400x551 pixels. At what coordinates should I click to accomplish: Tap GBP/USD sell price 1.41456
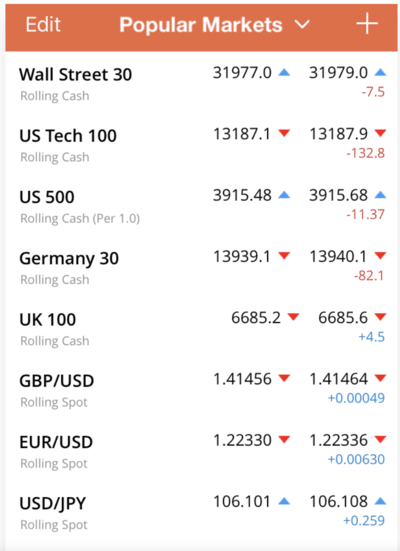coord(242,379)
